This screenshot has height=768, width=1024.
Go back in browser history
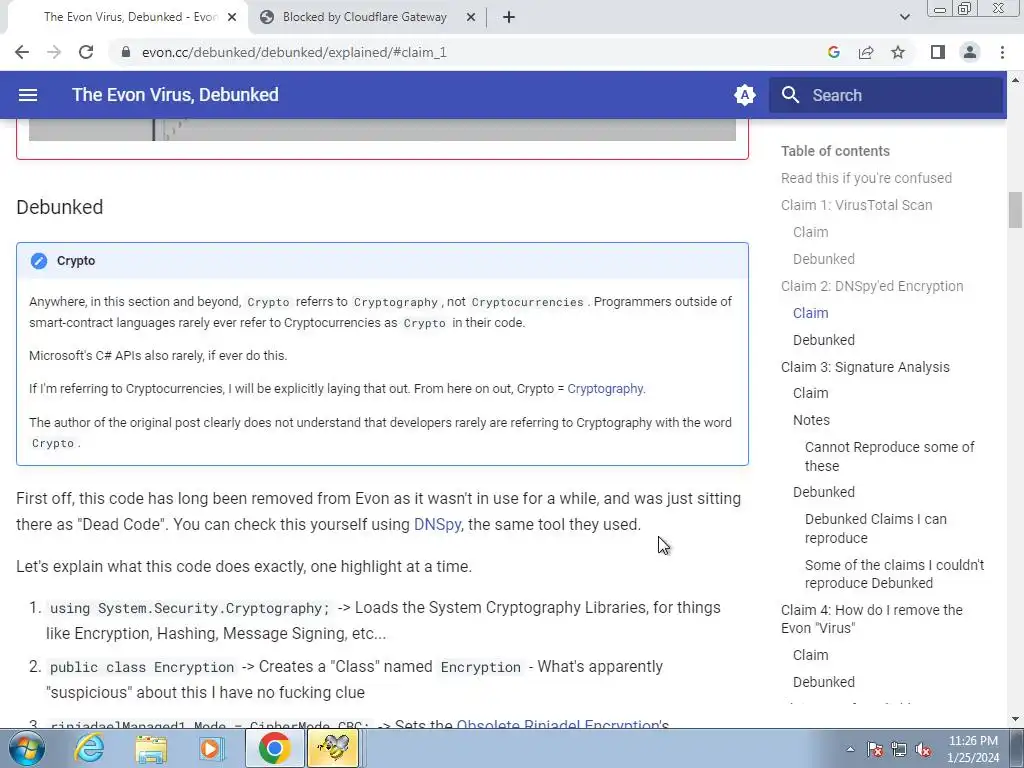coord(22,52)
